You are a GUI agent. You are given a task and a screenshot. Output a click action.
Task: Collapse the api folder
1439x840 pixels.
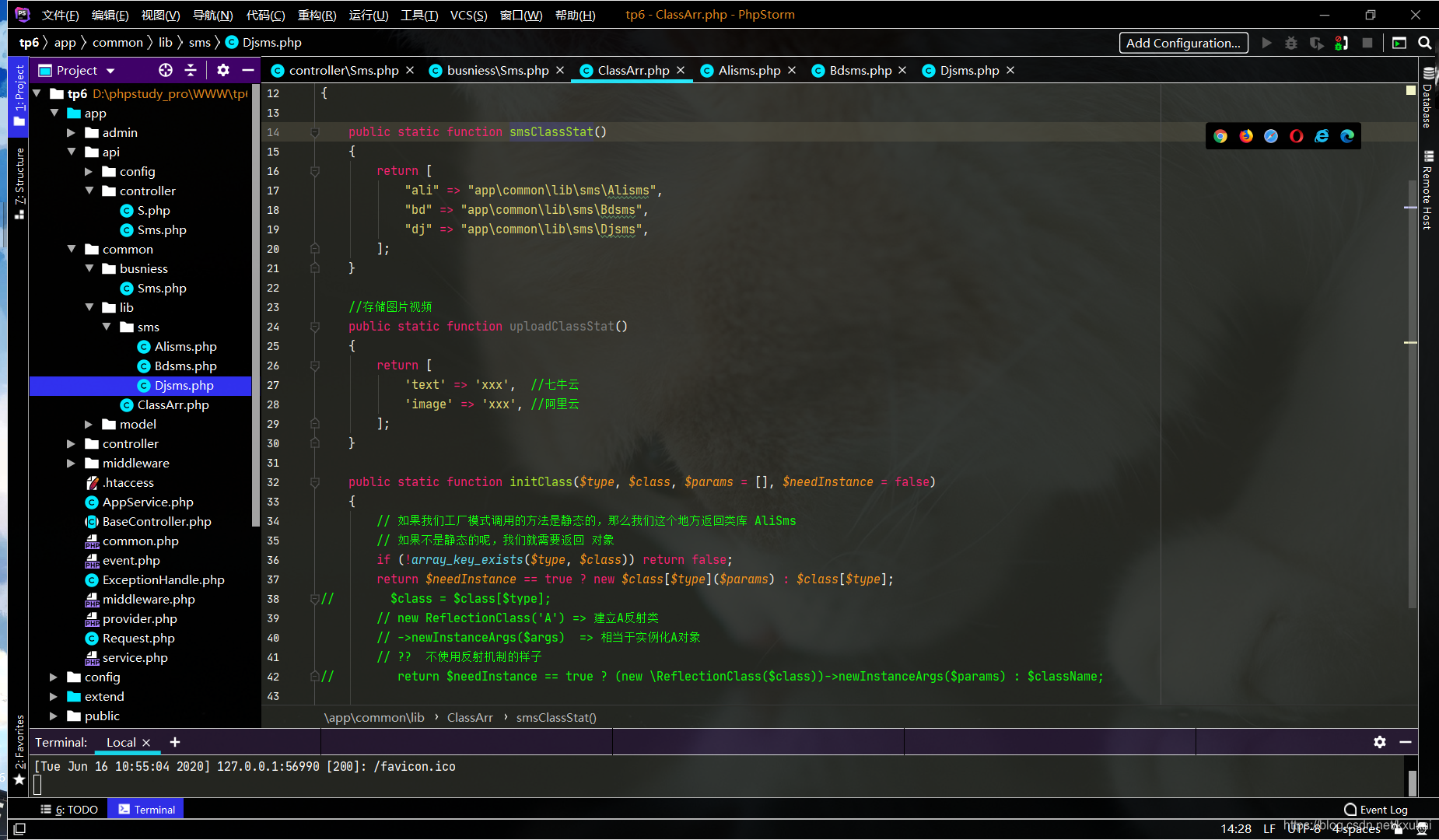point(72,152)
